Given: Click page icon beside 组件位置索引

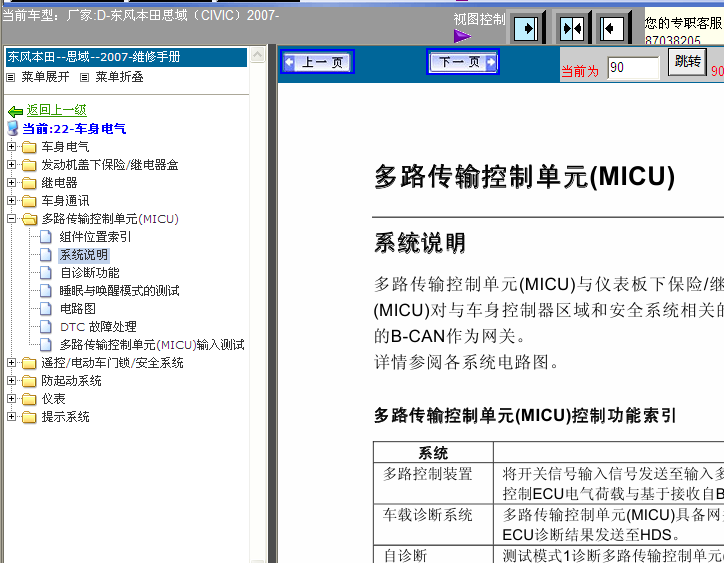Looking at the screenshot, I should coord(46,236).
